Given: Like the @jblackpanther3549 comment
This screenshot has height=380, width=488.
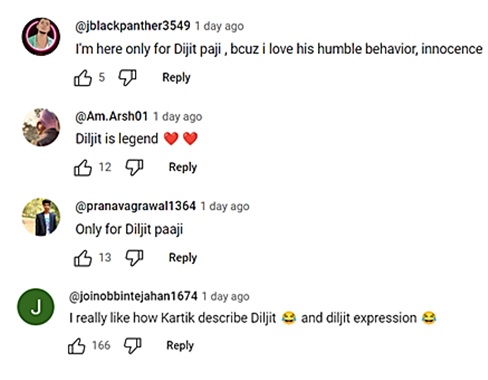Looking at the screenshot, I should click(83, 78).
